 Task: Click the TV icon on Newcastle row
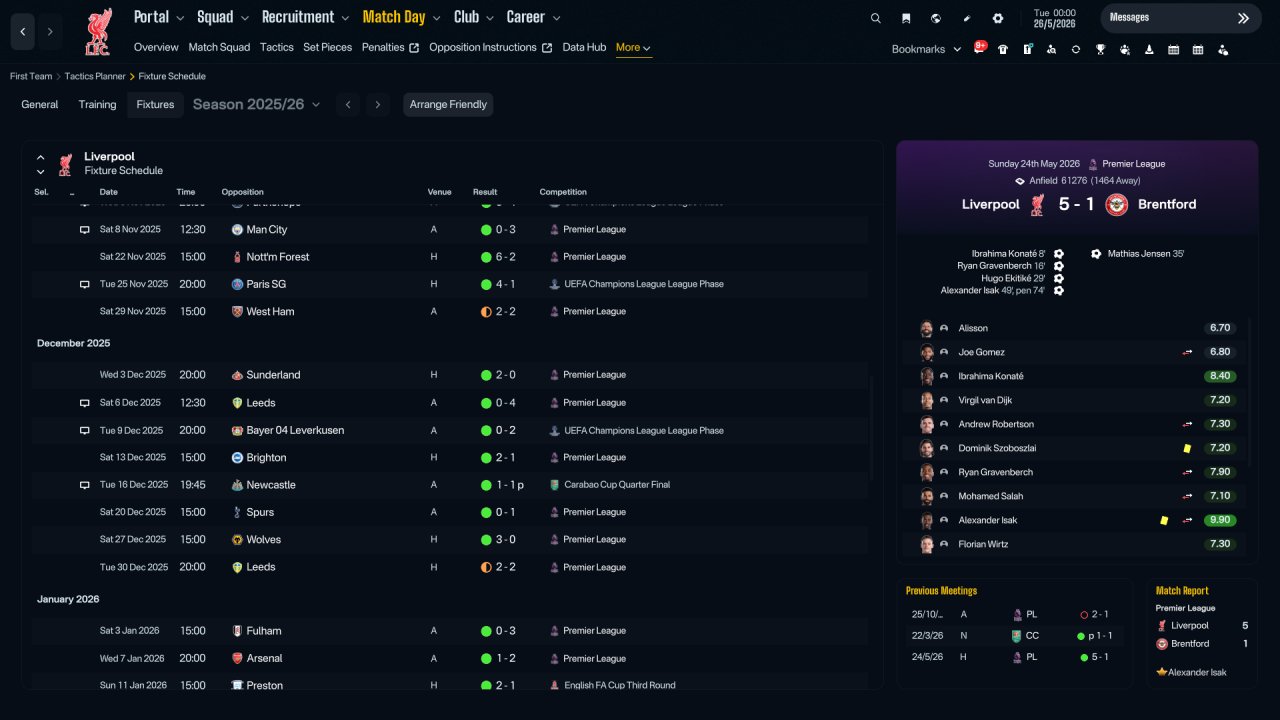pyautogui.click(x=85, y=485)
